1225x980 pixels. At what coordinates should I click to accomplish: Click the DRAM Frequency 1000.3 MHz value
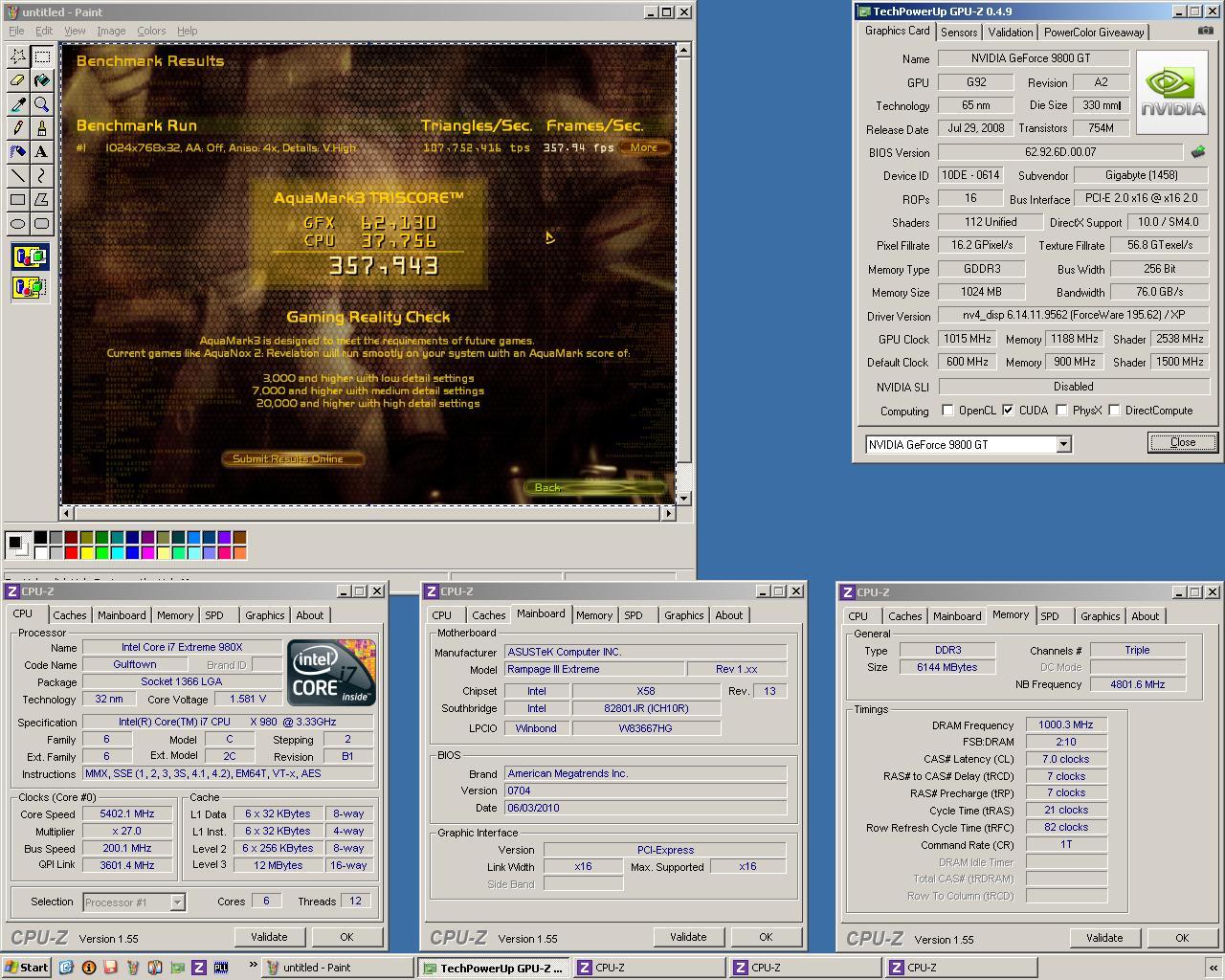tap(1066, 724)
